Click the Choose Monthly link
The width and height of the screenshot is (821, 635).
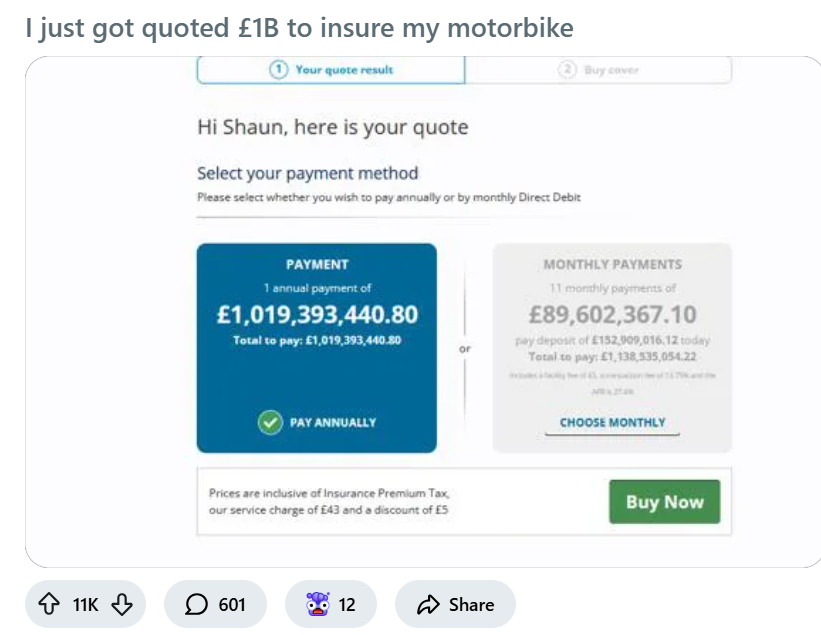pos(612,422)
